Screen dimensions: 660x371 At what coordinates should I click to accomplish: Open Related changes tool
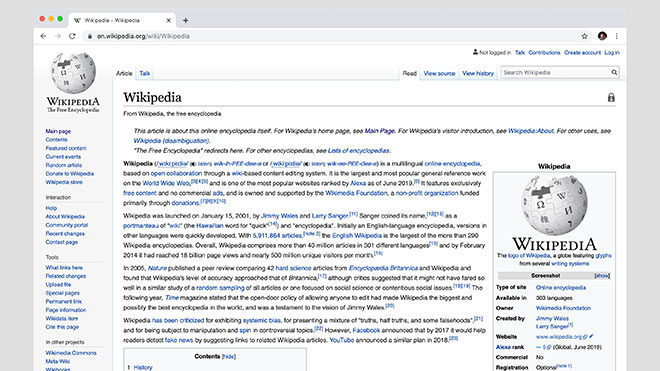(x=66, y=276)
